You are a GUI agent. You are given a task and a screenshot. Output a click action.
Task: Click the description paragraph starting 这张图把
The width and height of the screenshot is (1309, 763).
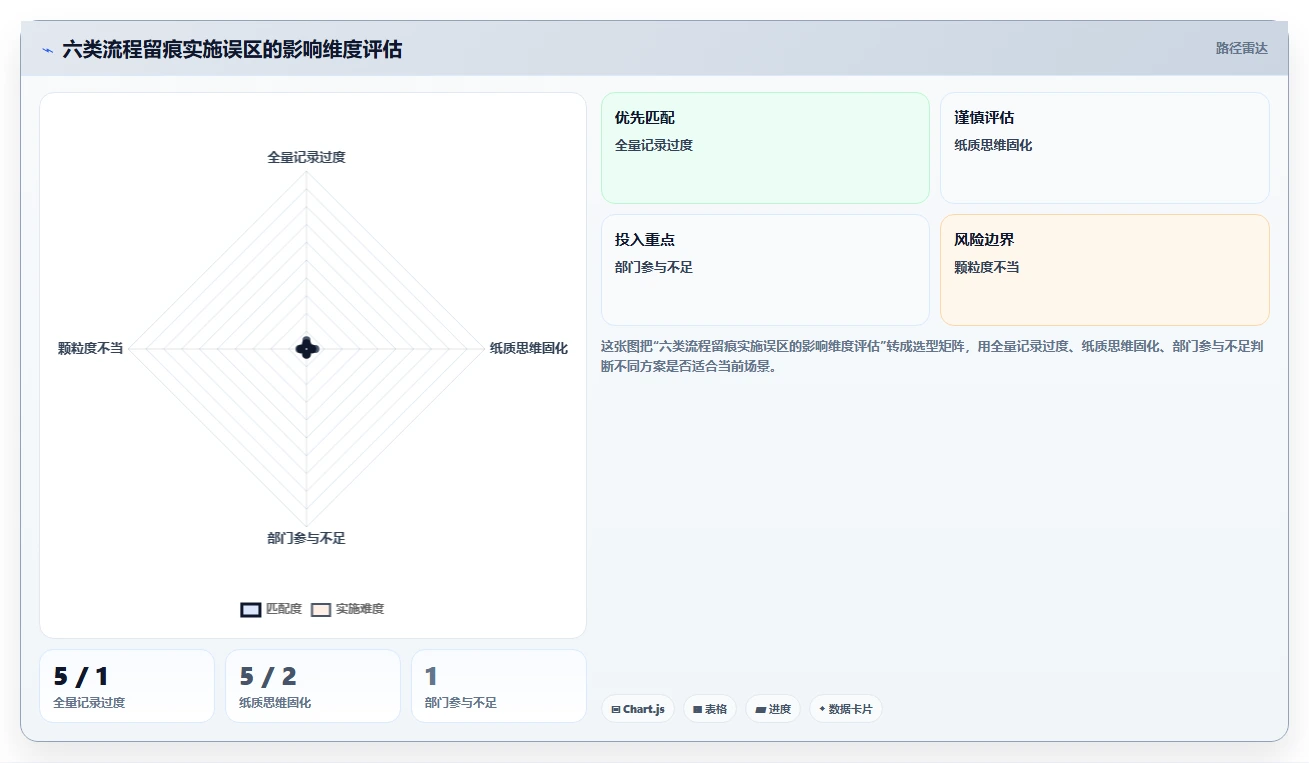(934, 356)
